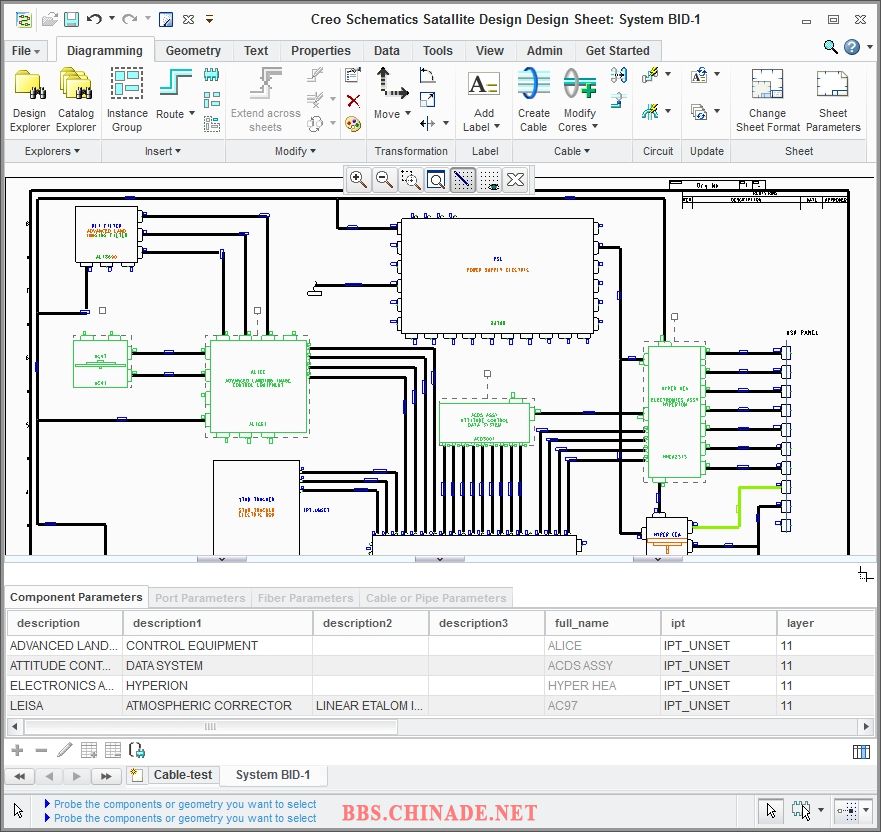This screenshot has width=881, height=832.
Task: Expand the Cable group dropdown
Action: click(571, 151)
